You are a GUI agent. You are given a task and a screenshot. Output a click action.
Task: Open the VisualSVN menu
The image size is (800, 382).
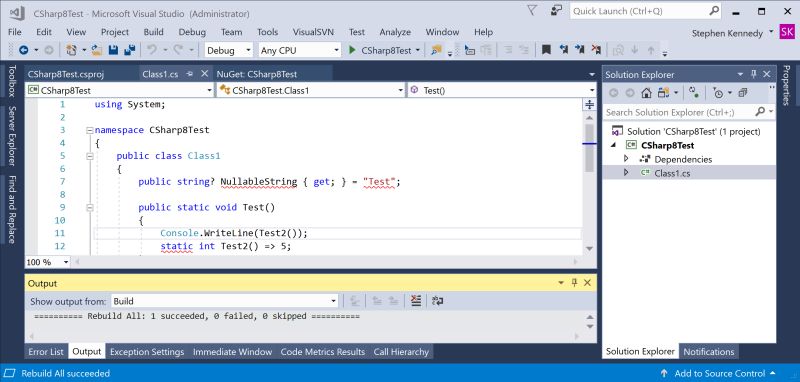point(313,32)
